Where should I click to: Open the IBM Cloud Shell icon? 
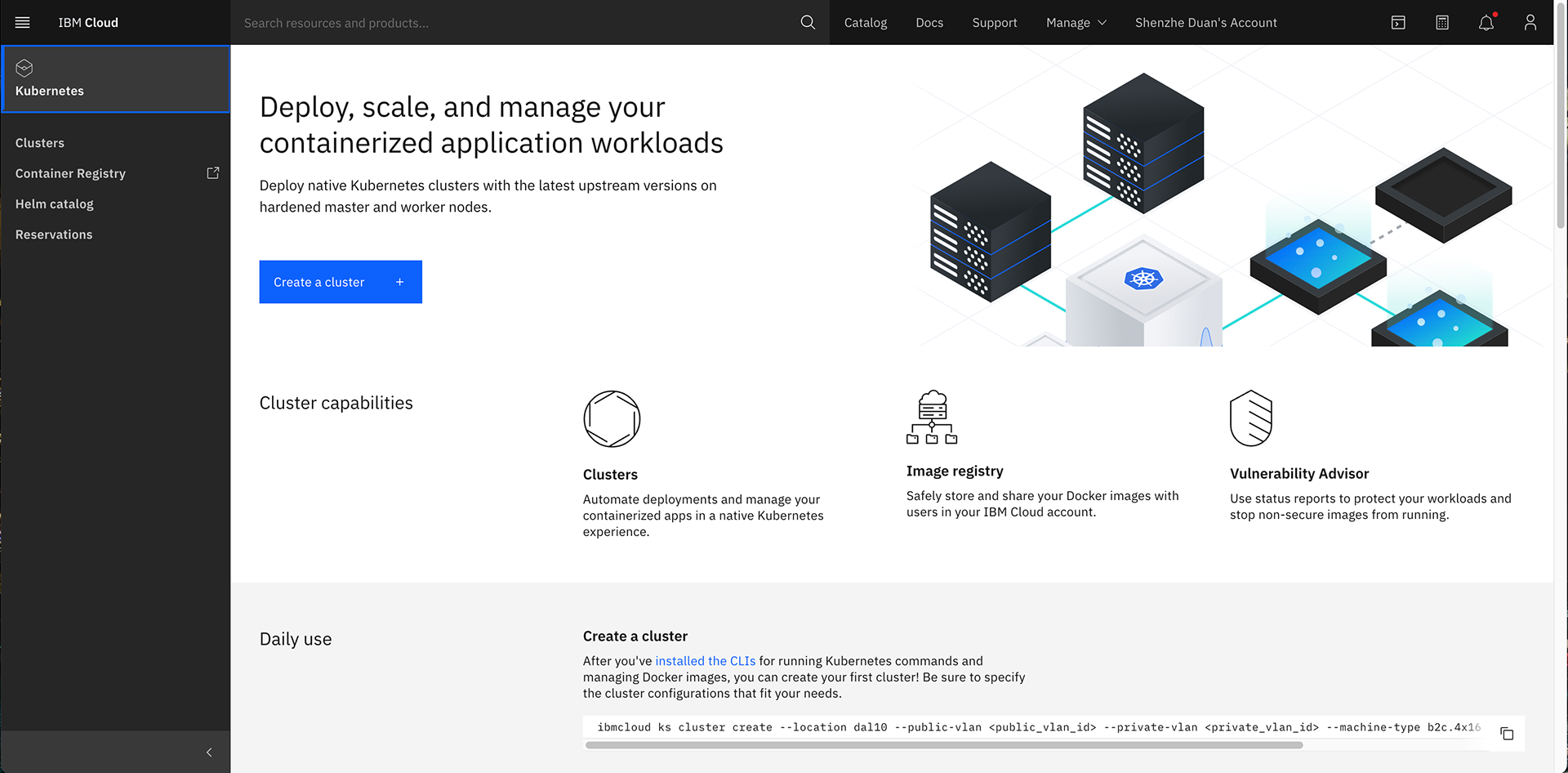1398,23
